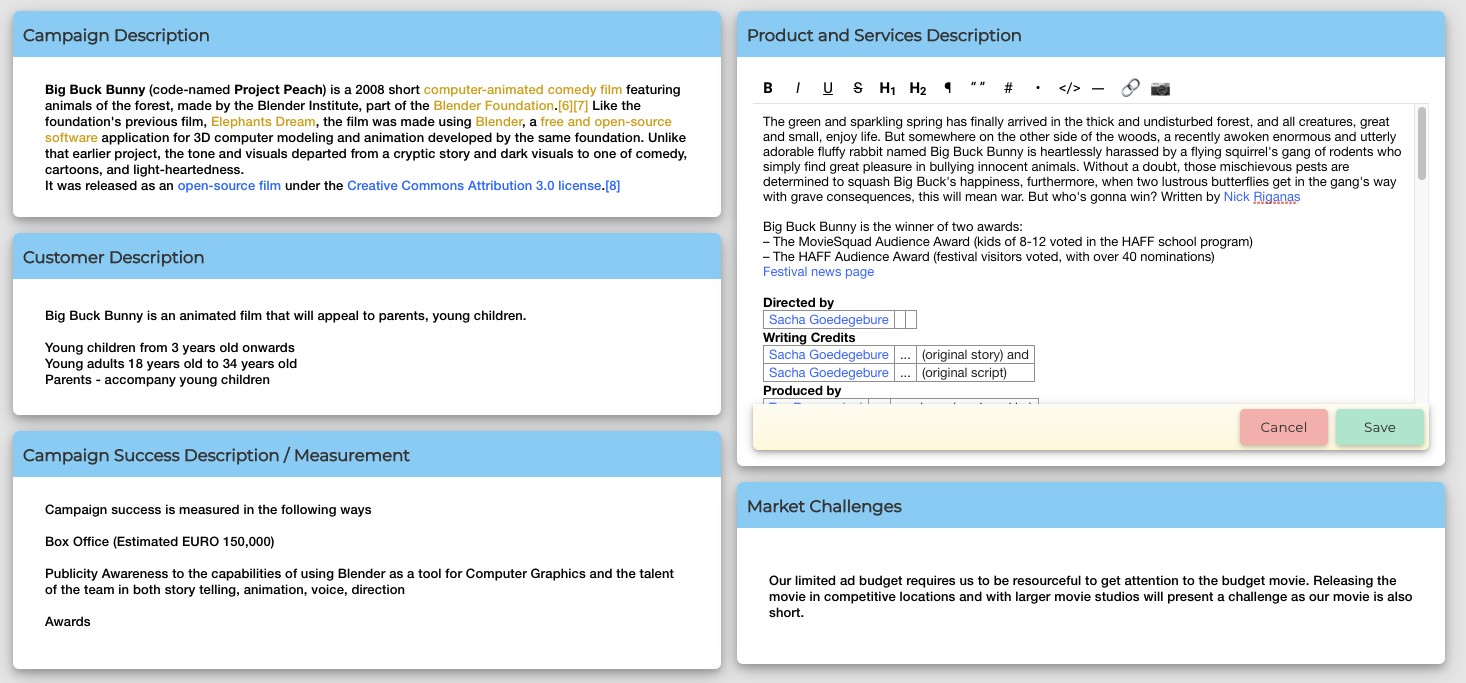Viewport: 1466px width, 683px height.
Task: Apply paragraph style with pilcrow icon
Action: point(948,88)
